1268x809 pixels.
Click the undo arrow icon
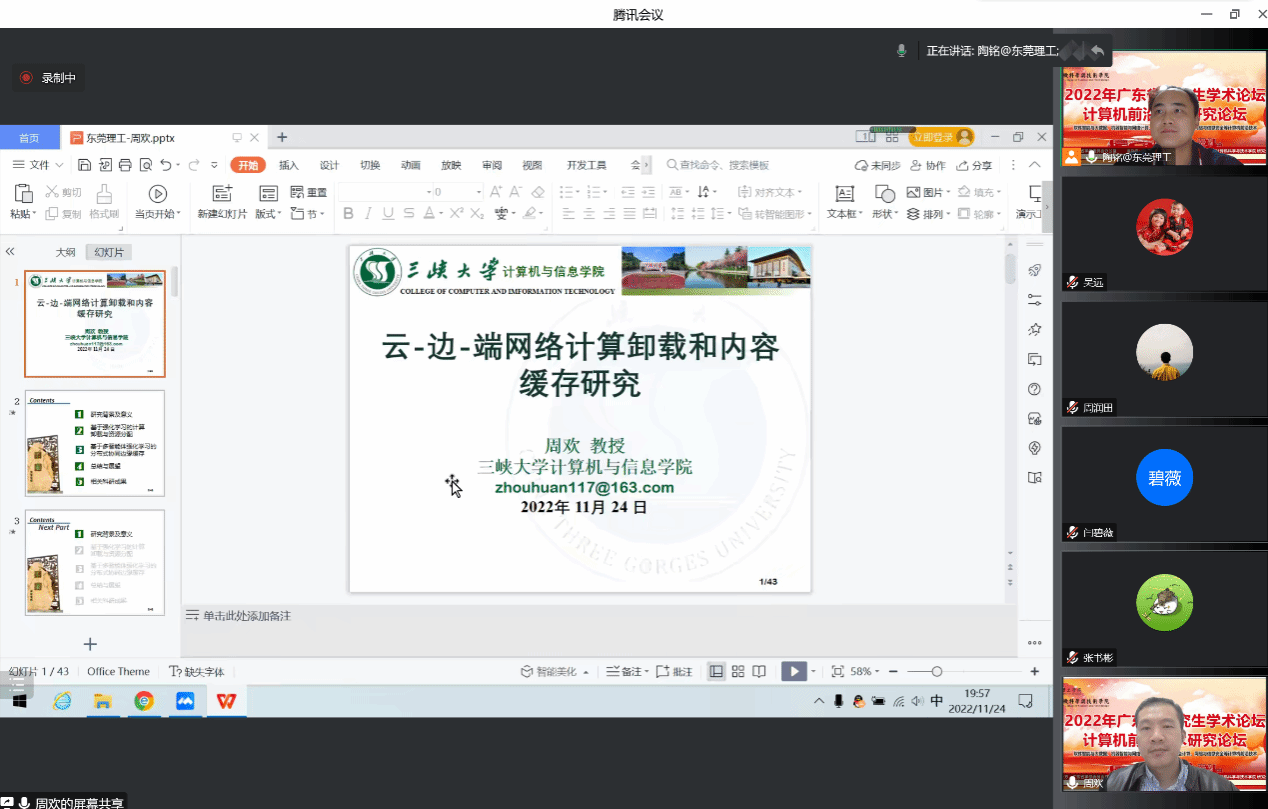point(166,165)
